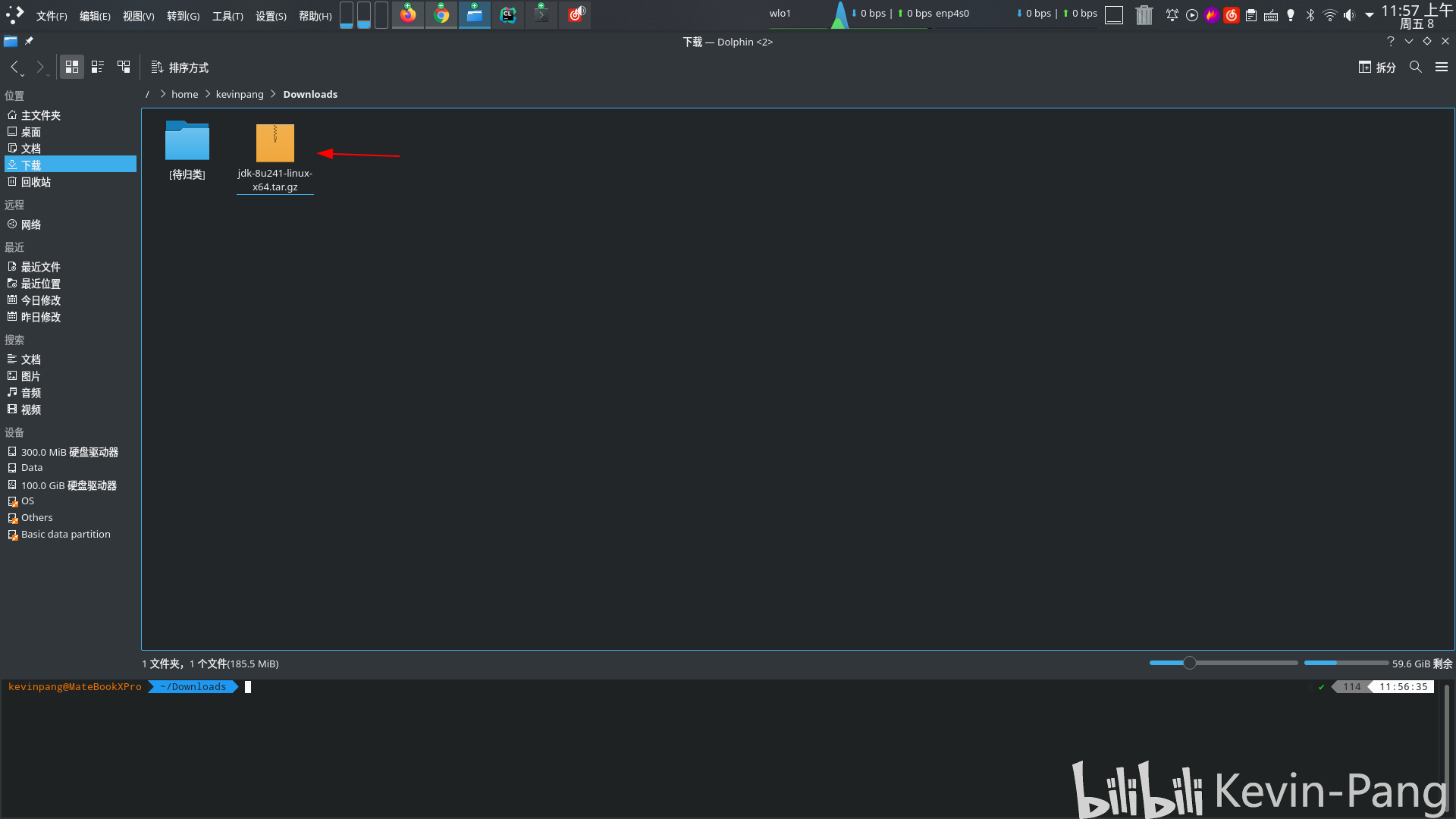Split the Dolphin view with 拆分
This screenshot has width=1456, height=819.
tap(1377, 67)
